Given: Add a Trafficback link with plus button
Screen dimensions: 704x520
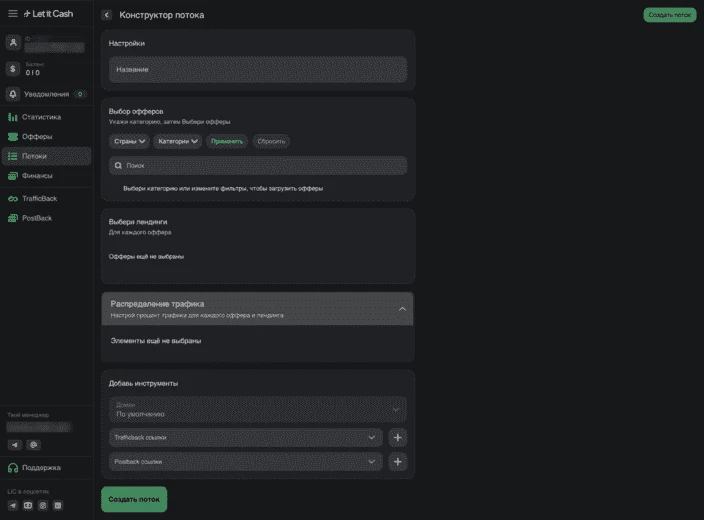Looking at the screenshot, I should coord(397,437).
